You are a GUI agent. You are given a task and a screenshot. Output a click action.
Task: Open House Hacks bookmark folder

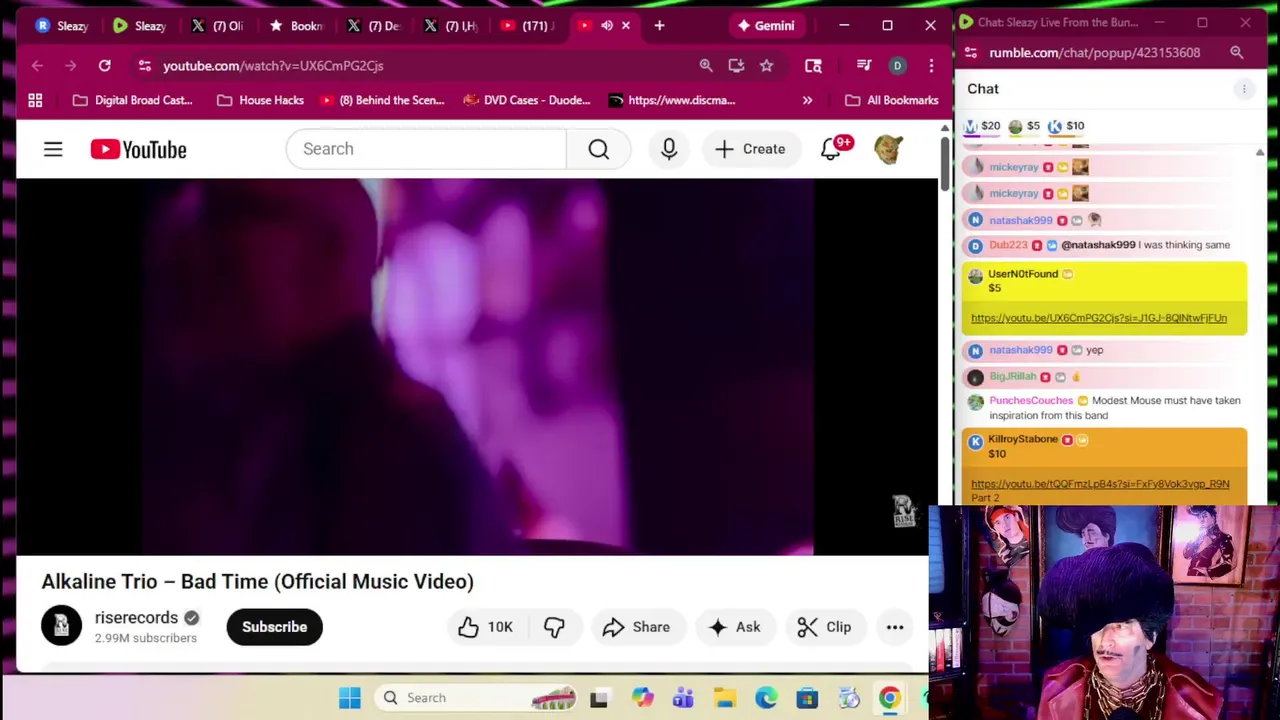click(260, 100)
